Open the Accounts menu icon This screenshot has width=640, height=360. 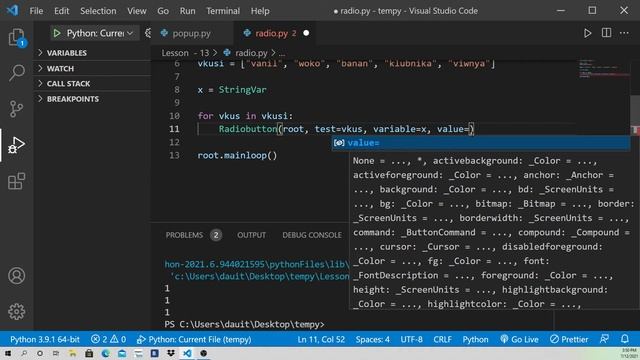pyautogui.click(x=16, y=276)
